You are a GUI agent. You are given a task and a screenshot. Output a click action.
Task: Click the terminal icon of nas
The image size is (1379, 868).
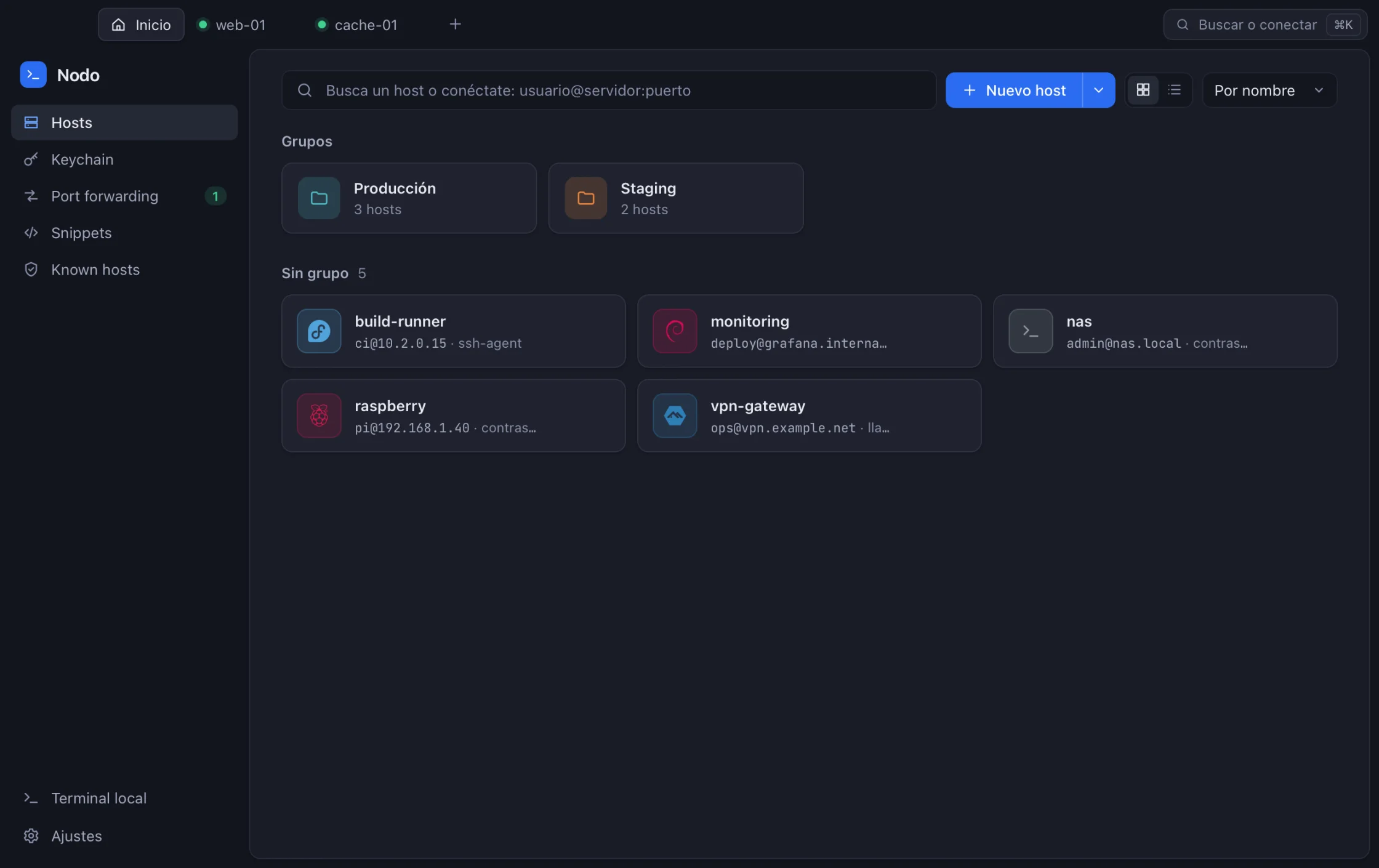pyautogui.click(x=1031, y=331)
